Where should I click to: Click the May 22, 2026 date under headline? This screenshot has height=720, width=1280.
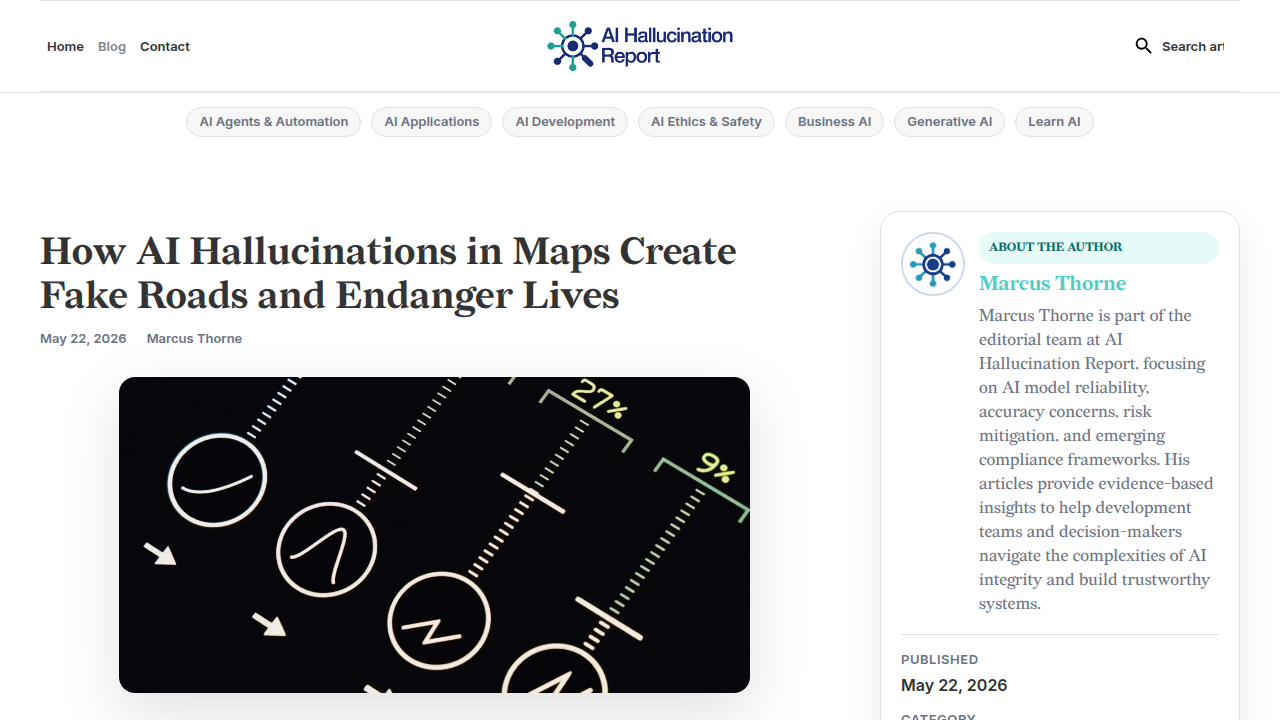[83, 339]
